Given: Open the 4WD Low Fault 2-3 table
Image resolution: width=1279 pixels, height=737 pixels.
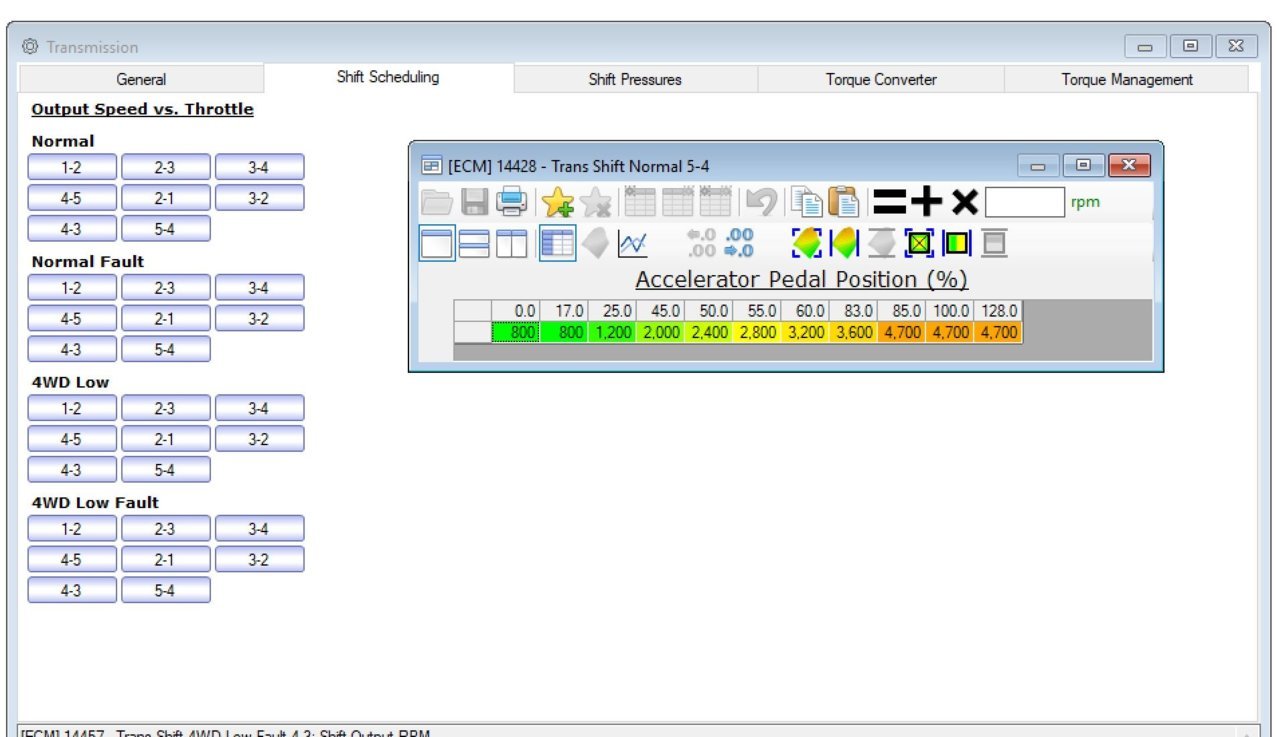Looking at the screenshot, I should pos(166,529).
